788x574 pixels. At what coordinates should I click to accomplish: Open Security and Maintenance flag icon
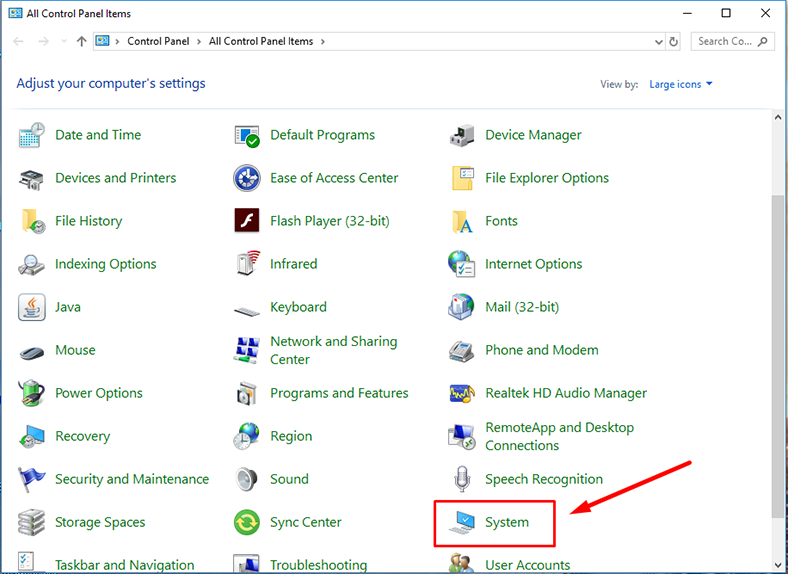[31, 480]
